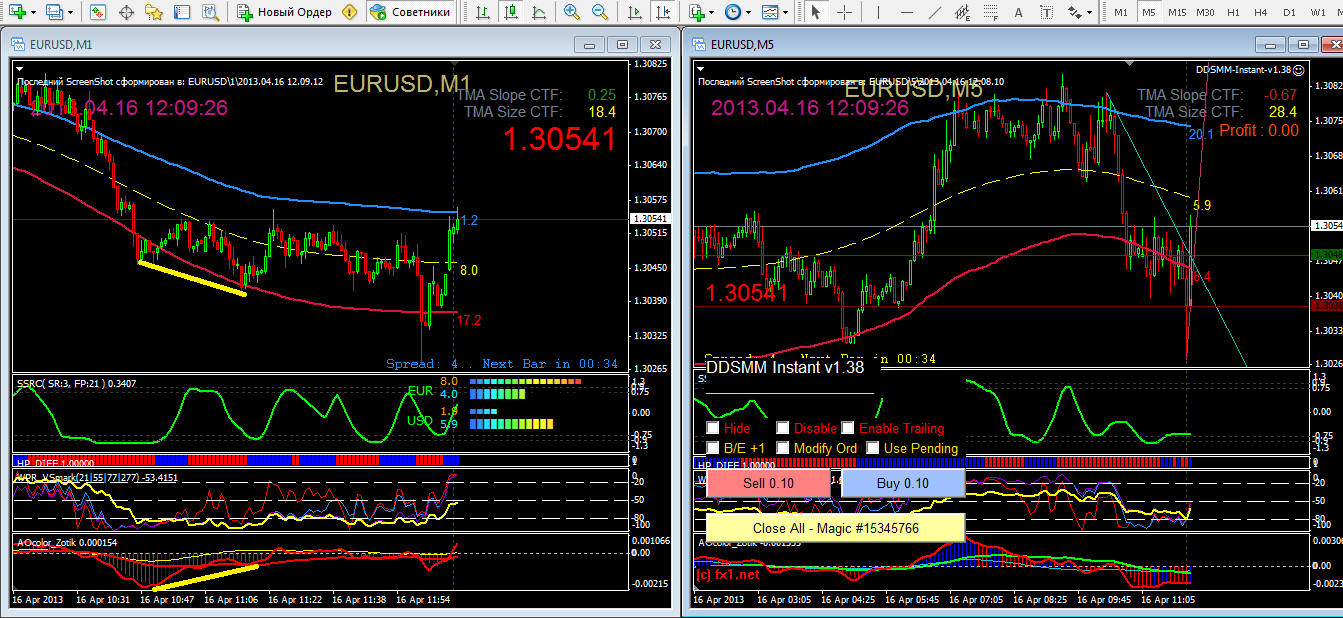The height and width of the screenshot is (618, 1343).
Task: Select the crosshair tool
Action: [x=844, y=12]
